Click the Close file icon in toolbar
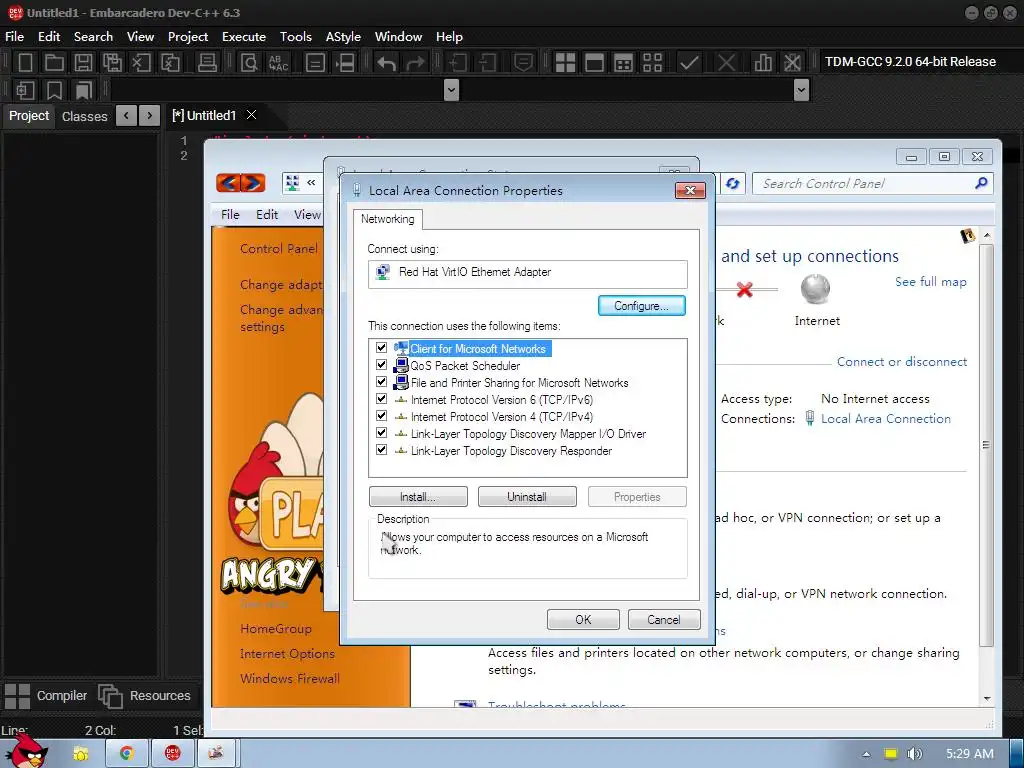This screenshot has height=768, width=1024. tap(141, 63)
